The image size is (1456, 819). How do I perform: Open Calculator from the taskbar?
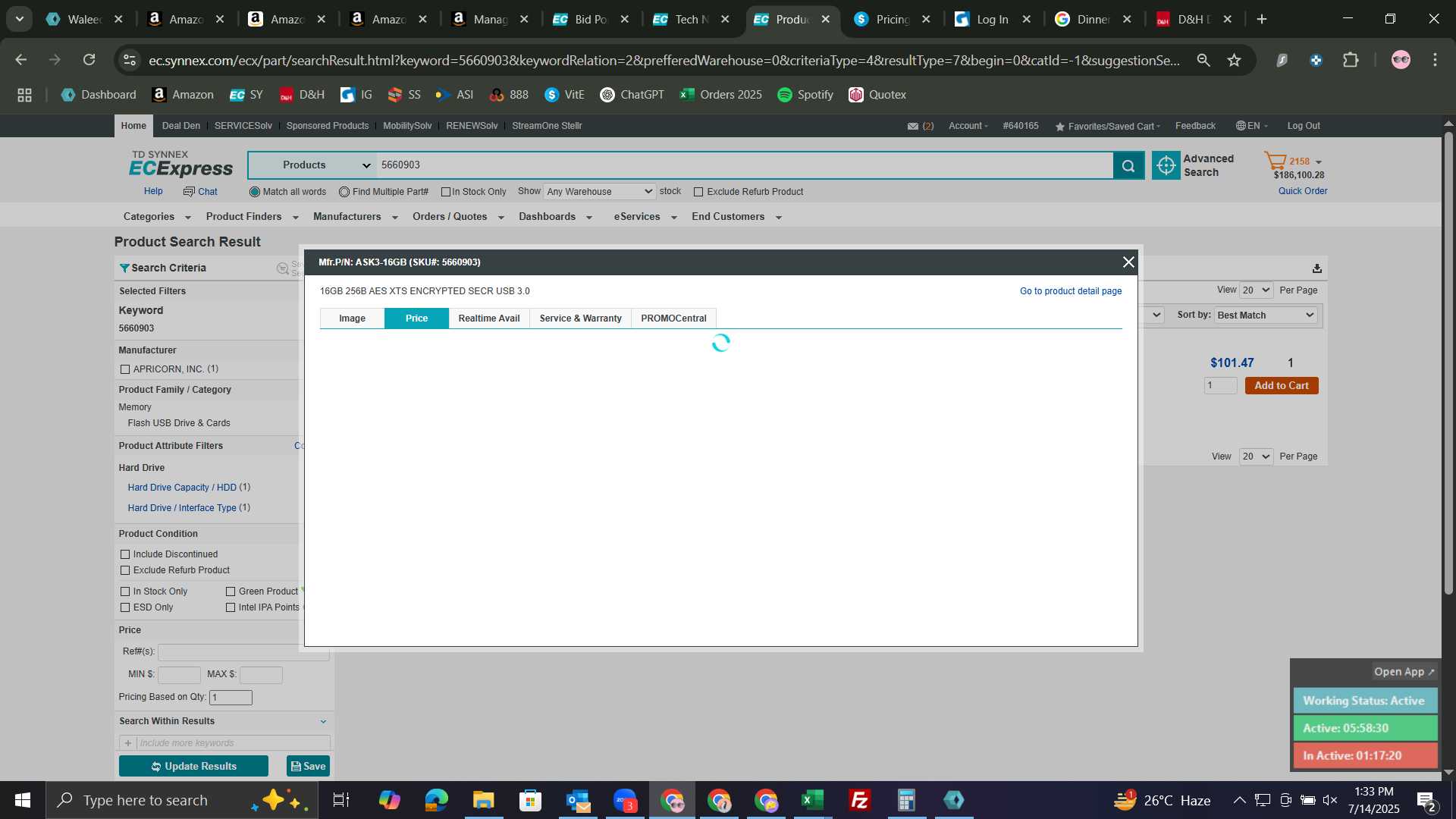tap(907, 800)
